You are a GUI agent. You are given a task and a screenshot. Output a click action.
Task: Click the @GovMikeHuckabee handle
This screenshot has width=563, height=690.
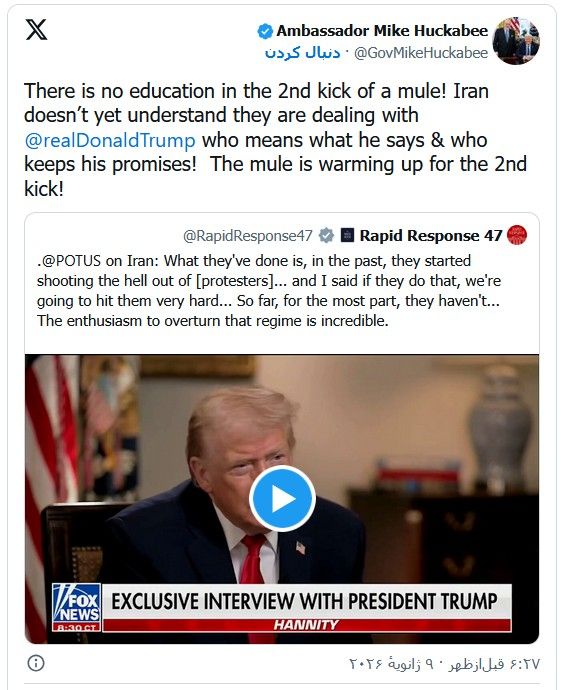tap(421, 53)
